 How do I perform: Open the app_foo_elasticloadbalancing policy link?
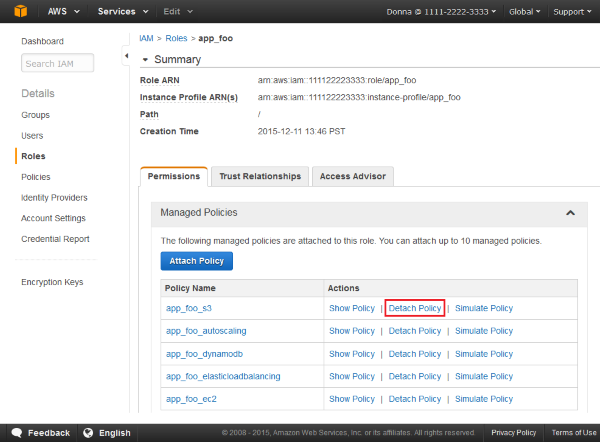point(223,376)
